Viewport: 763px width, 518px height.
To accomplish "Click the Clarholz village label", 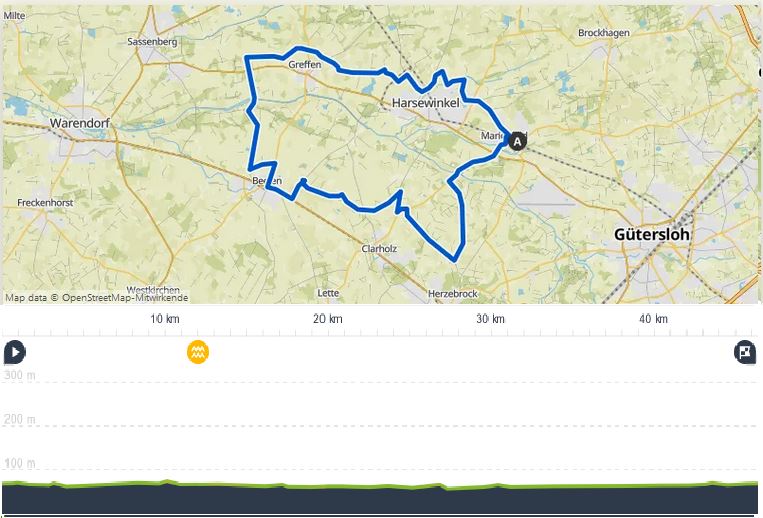I will pos(379,249).
